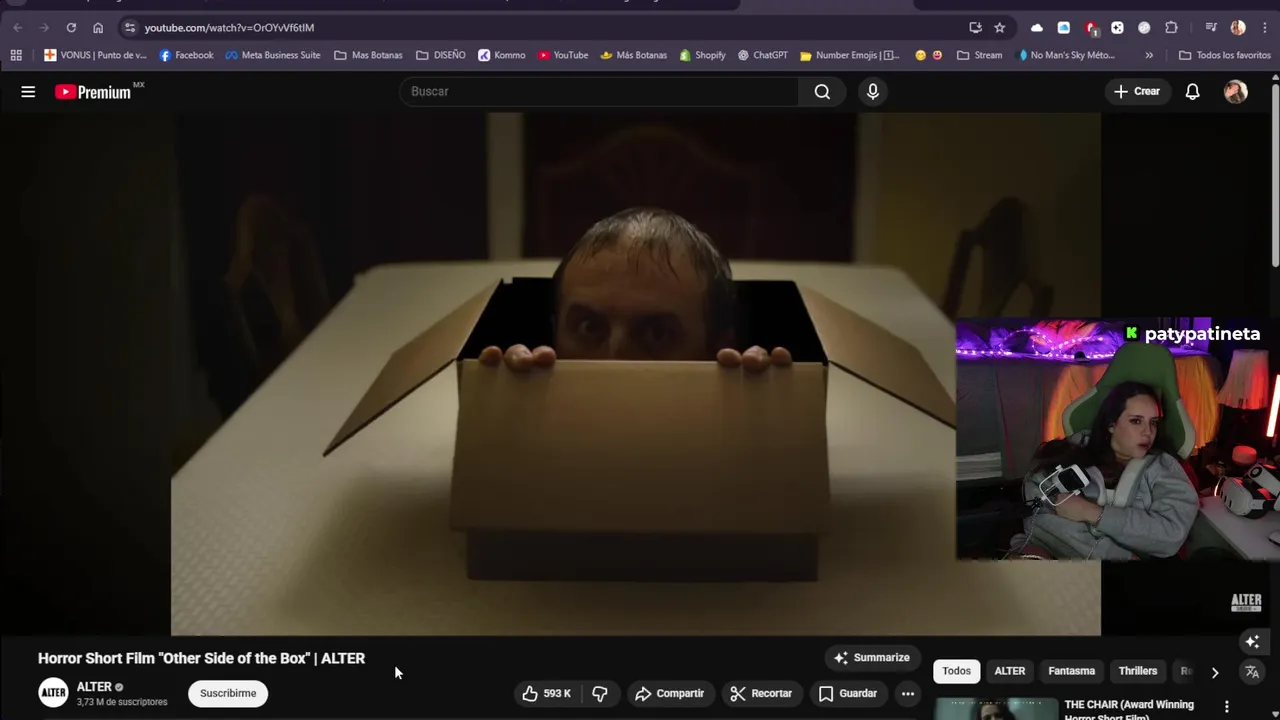Open the YouTube account avatar menu
The image size is (1280, 720).
click(x=1236, y=91)
